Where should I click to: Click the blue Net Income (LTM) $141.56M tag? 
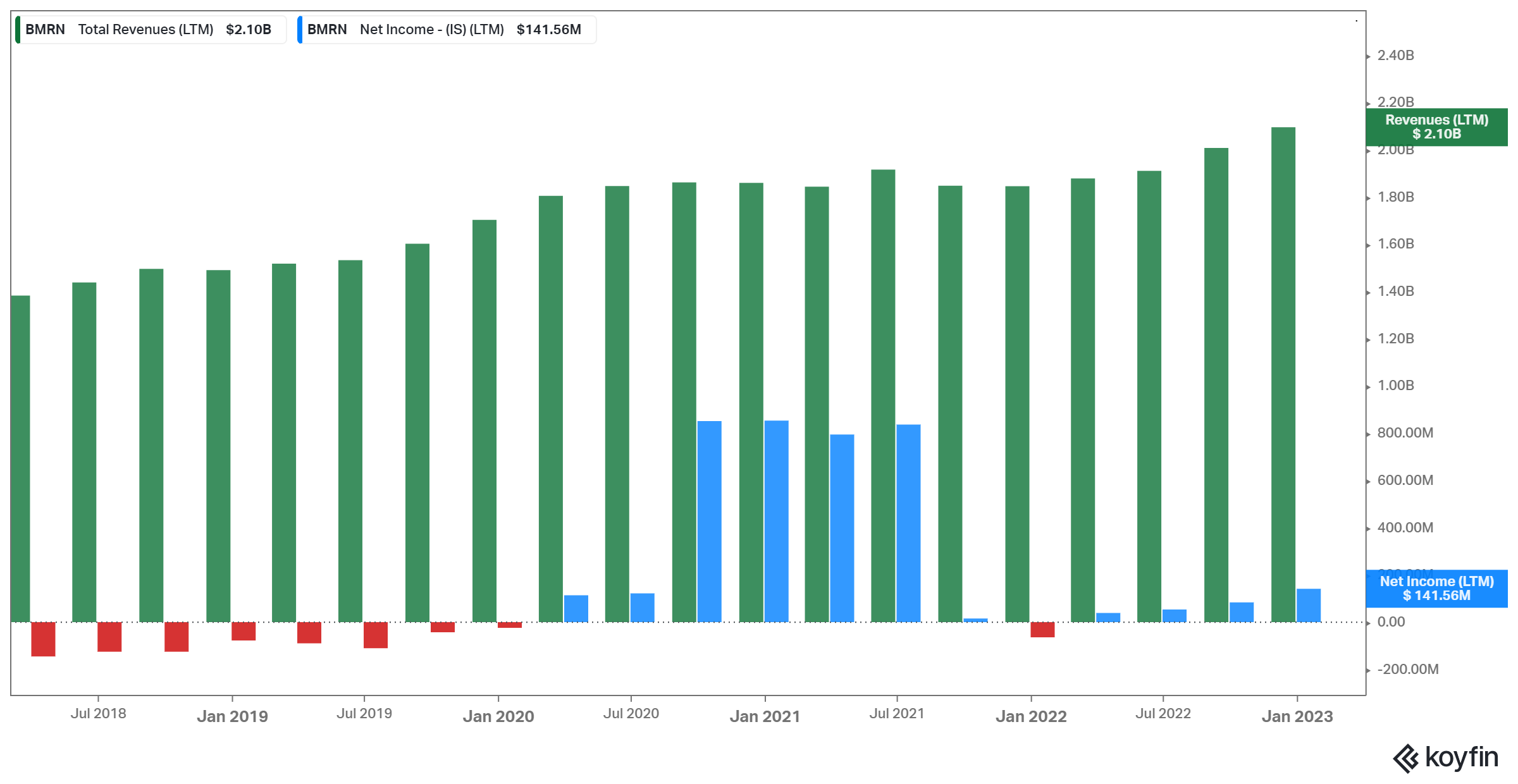click(1436, 589)
